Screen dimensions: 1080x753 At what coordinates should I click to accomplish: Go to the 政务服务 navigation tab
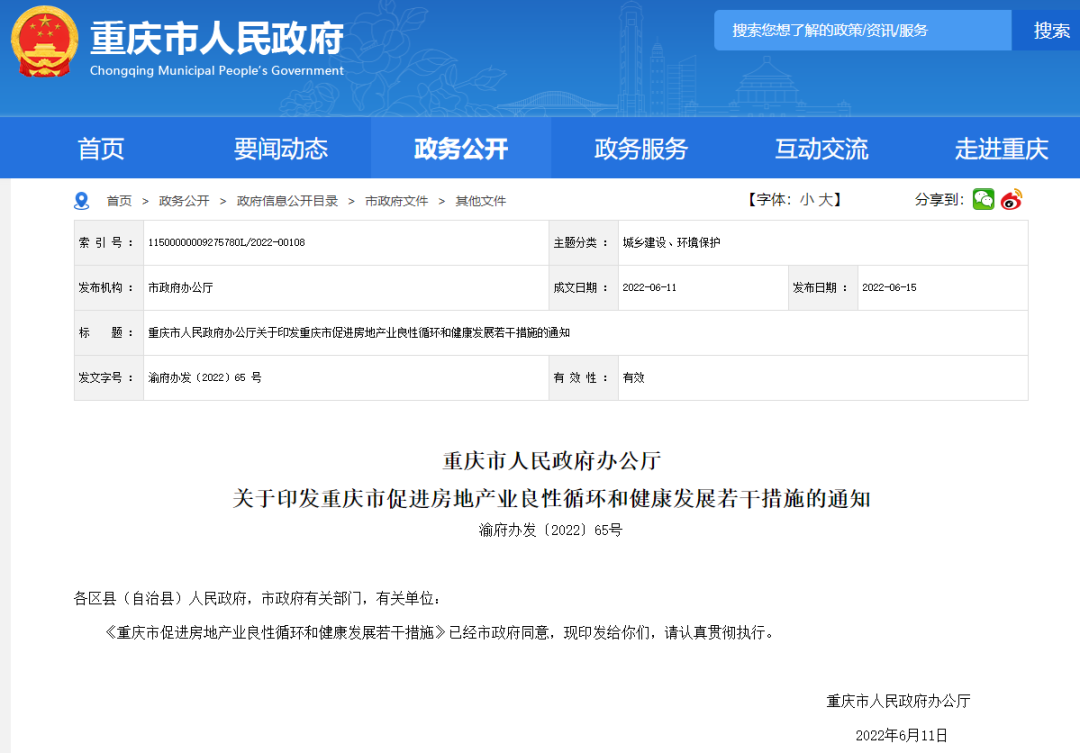click(641, 149)
